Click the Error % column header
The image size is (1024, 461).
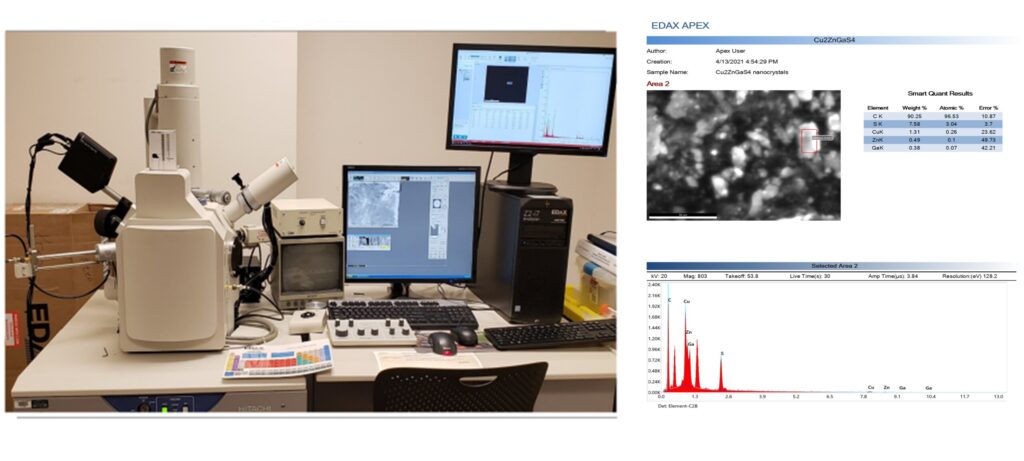pyautogui.click(x=990, y=106)
